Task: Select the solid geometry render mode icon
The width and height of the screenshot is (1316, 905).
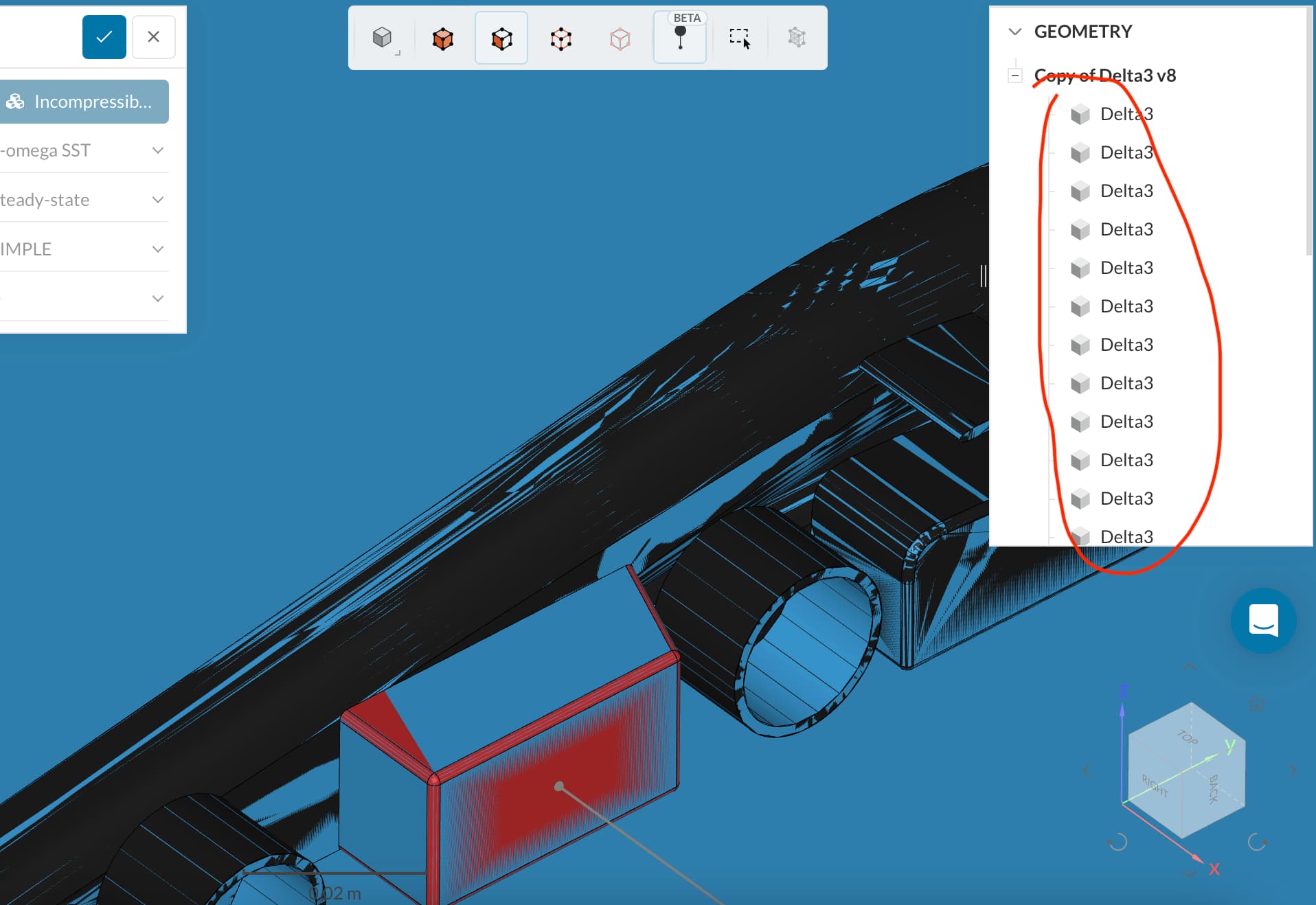Action: (x=383, y=38)
